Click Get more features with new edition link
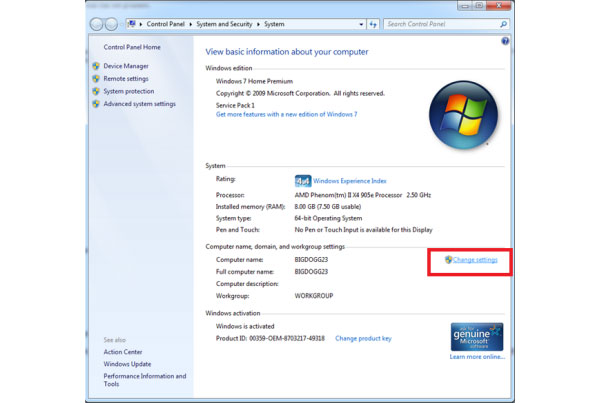 (286, 114)
